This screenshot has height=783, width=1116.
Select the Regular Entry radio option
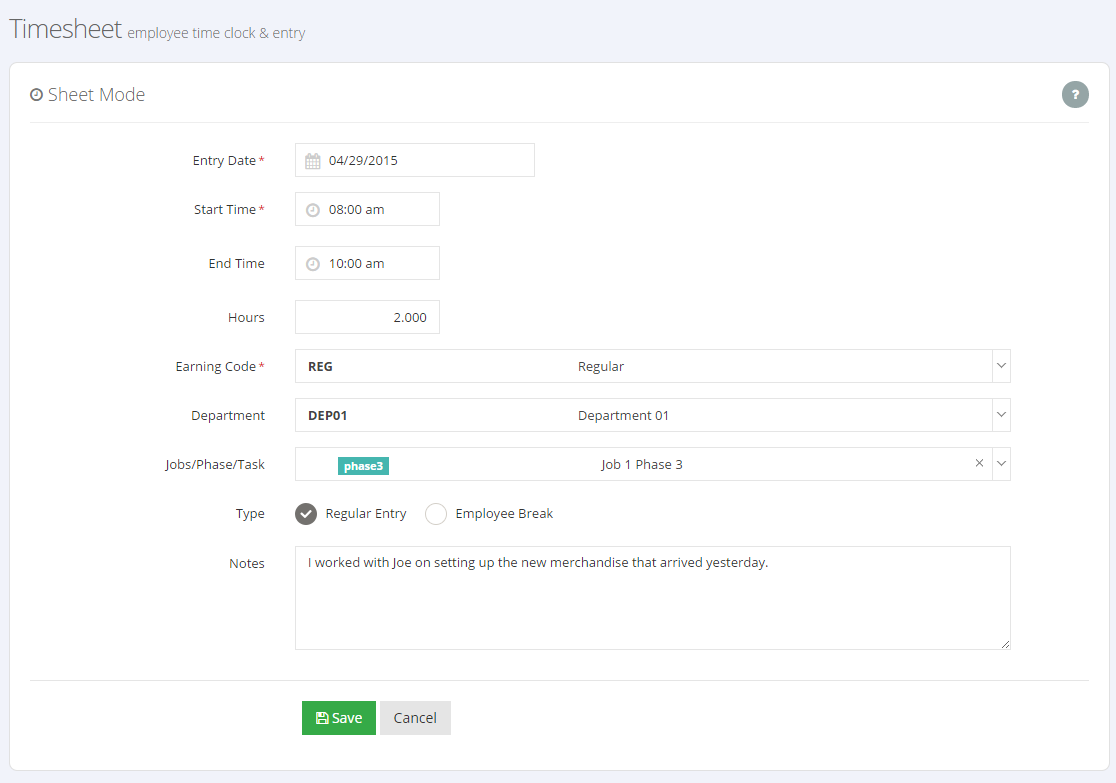pyautogui.click(x=307, y=514)
